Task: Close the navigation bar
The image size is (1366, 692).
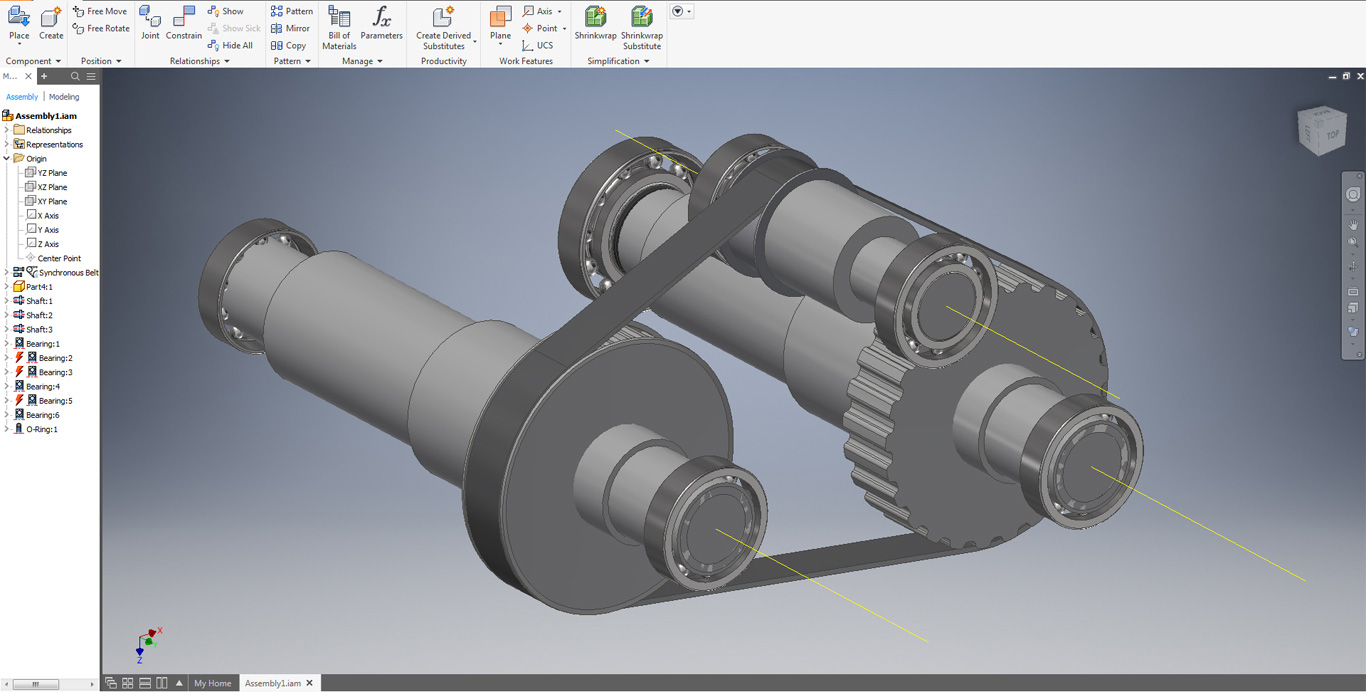Action: pyautogui.click(x=1357, y=177)
